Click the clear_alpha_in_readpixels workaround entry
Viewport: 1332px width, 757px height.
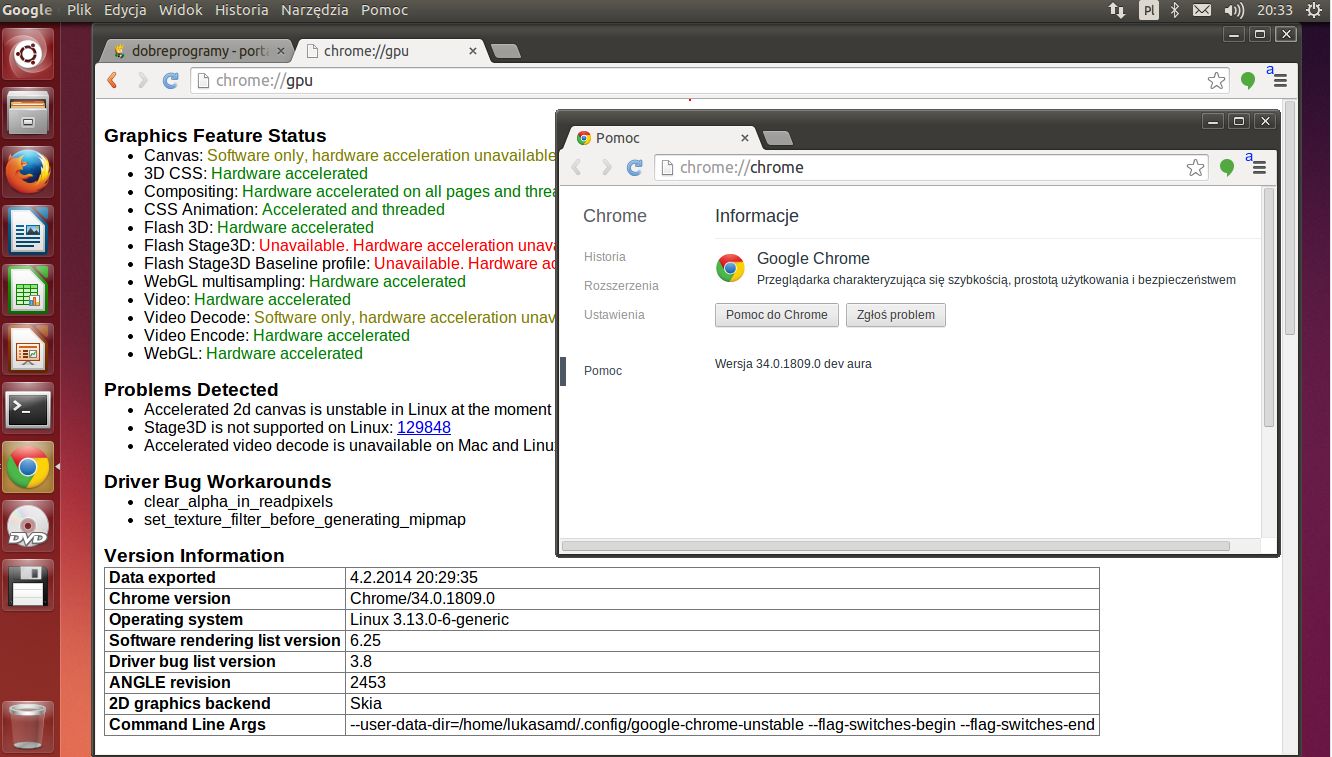tap(238, 501)
